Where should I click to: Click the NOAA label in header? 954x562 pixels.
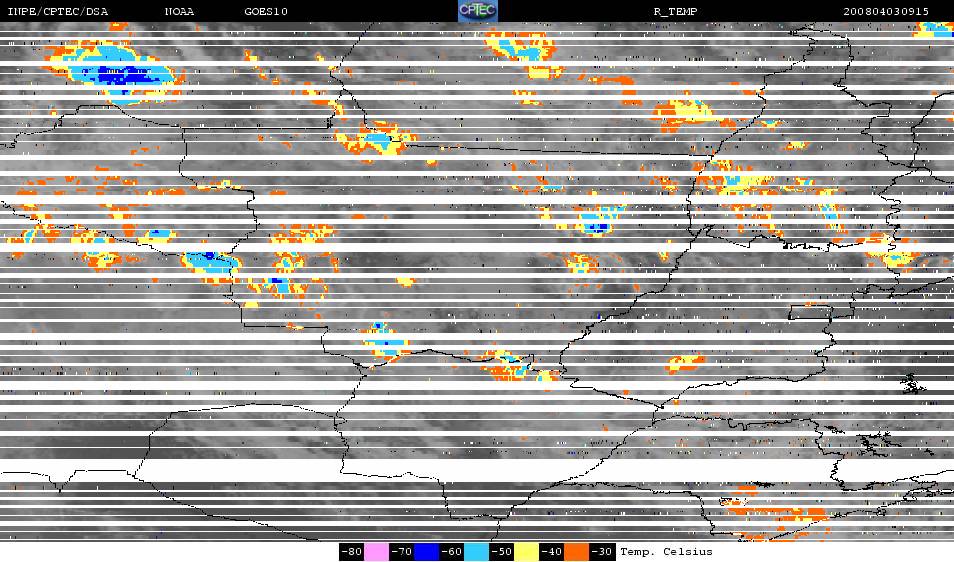(x=180, y=11)
